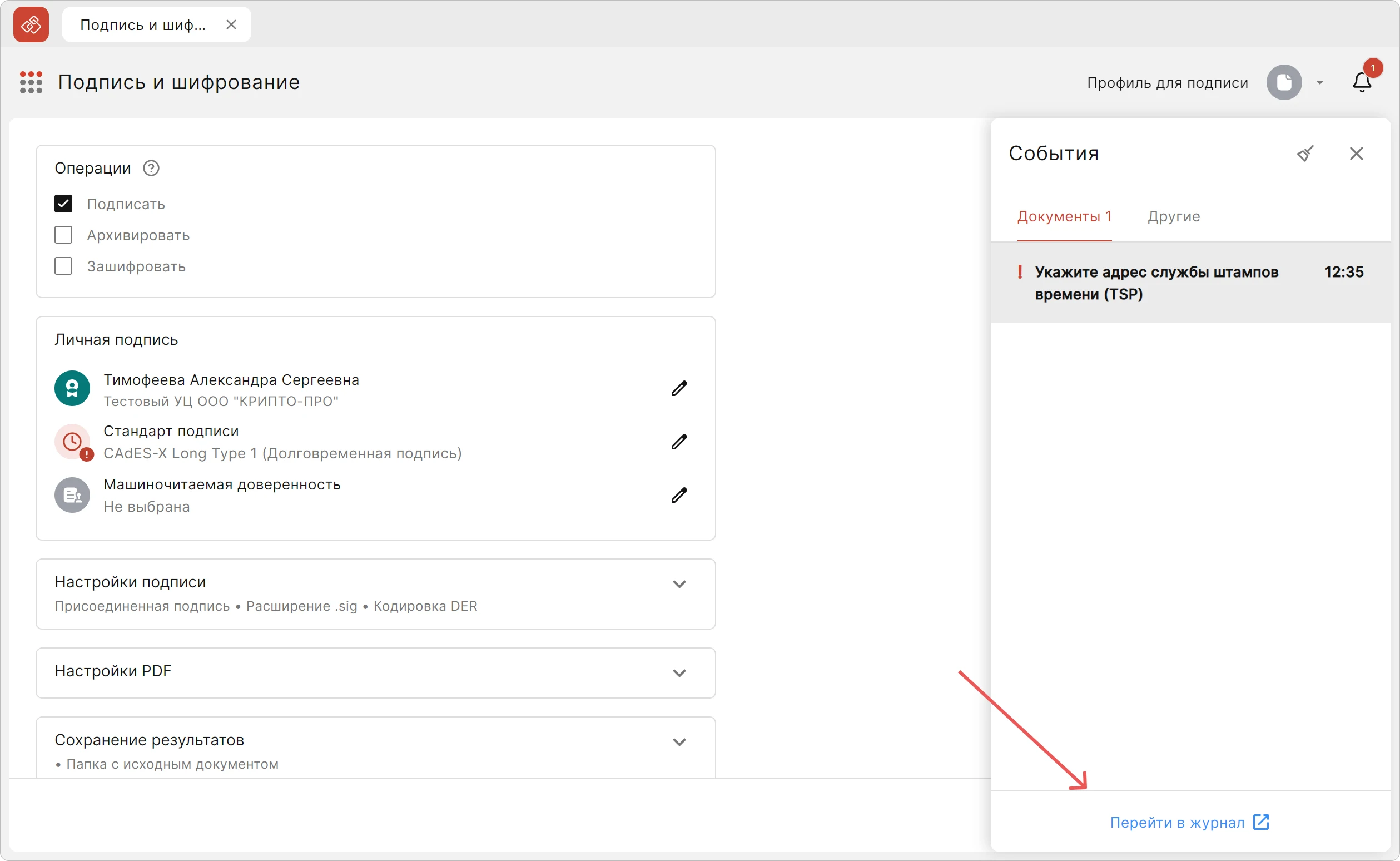Enable the Архивировать checkbox
This screenshot has height=861, width=1400.
click(x=63, y=235)
